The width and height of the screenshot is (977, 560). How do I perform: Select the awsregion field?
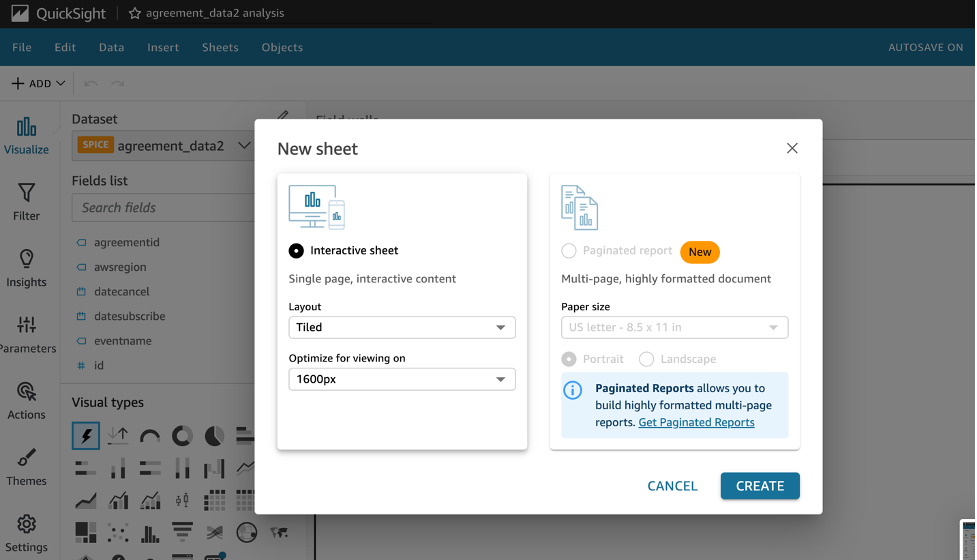pyautogui.click(x=120, y=267)
